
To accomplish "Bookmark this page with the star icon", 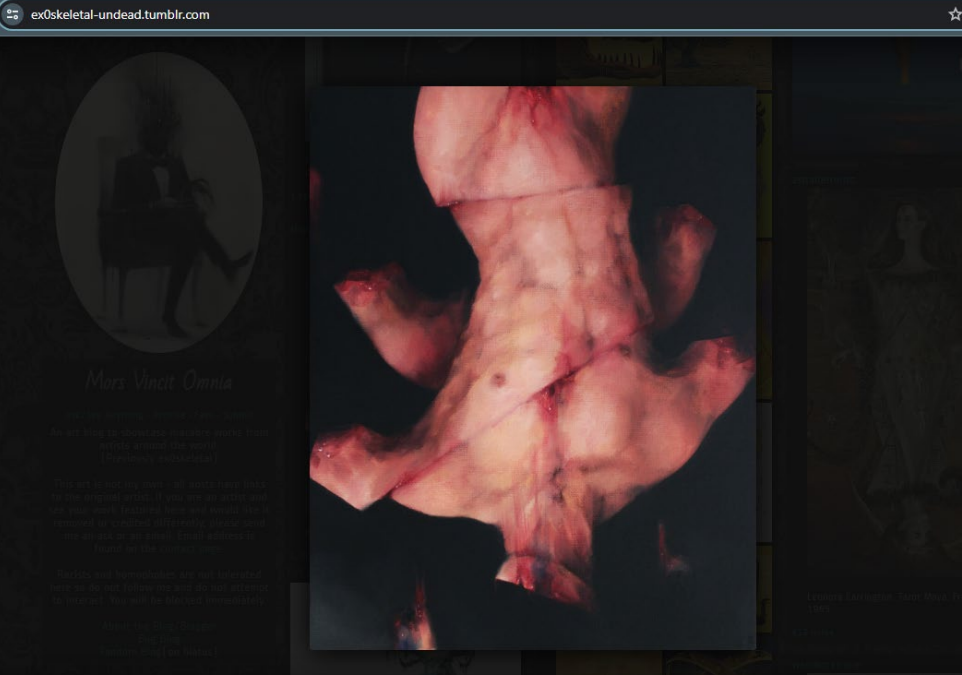I will click(954, 14).
